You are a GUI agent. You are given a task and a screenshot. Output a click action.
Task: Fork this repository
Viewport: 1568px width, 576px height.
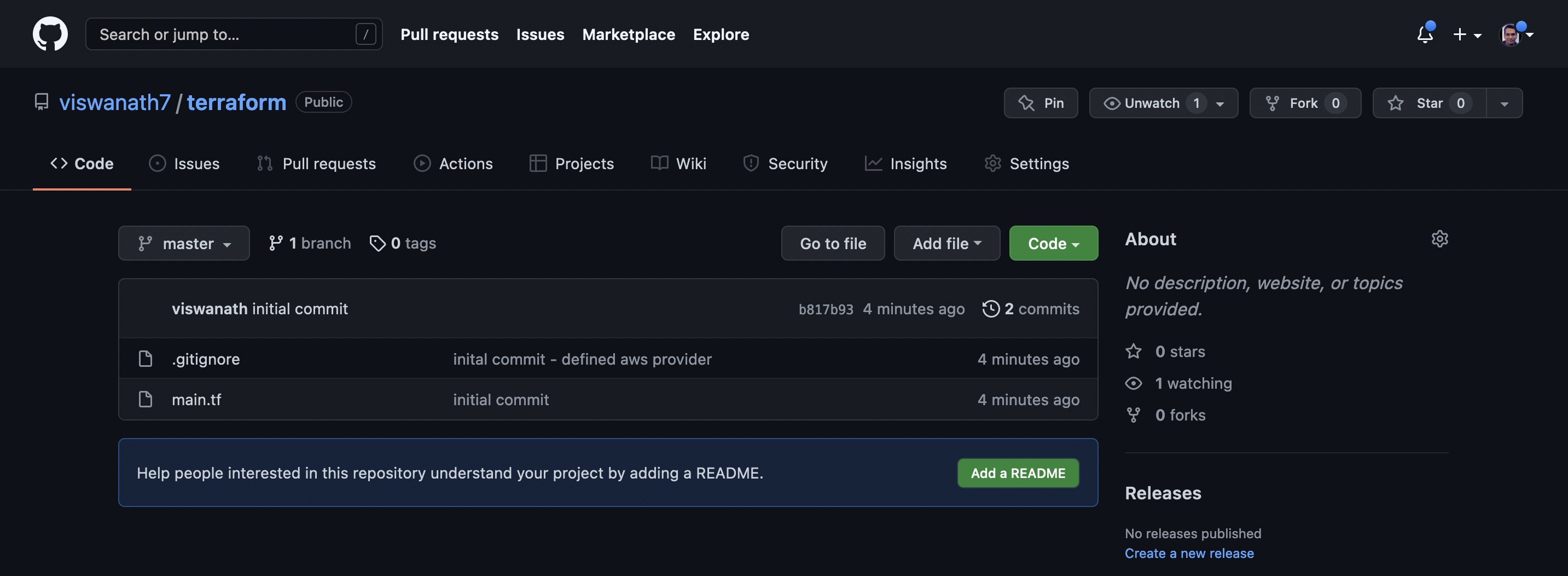click(x=1305, y=103)
